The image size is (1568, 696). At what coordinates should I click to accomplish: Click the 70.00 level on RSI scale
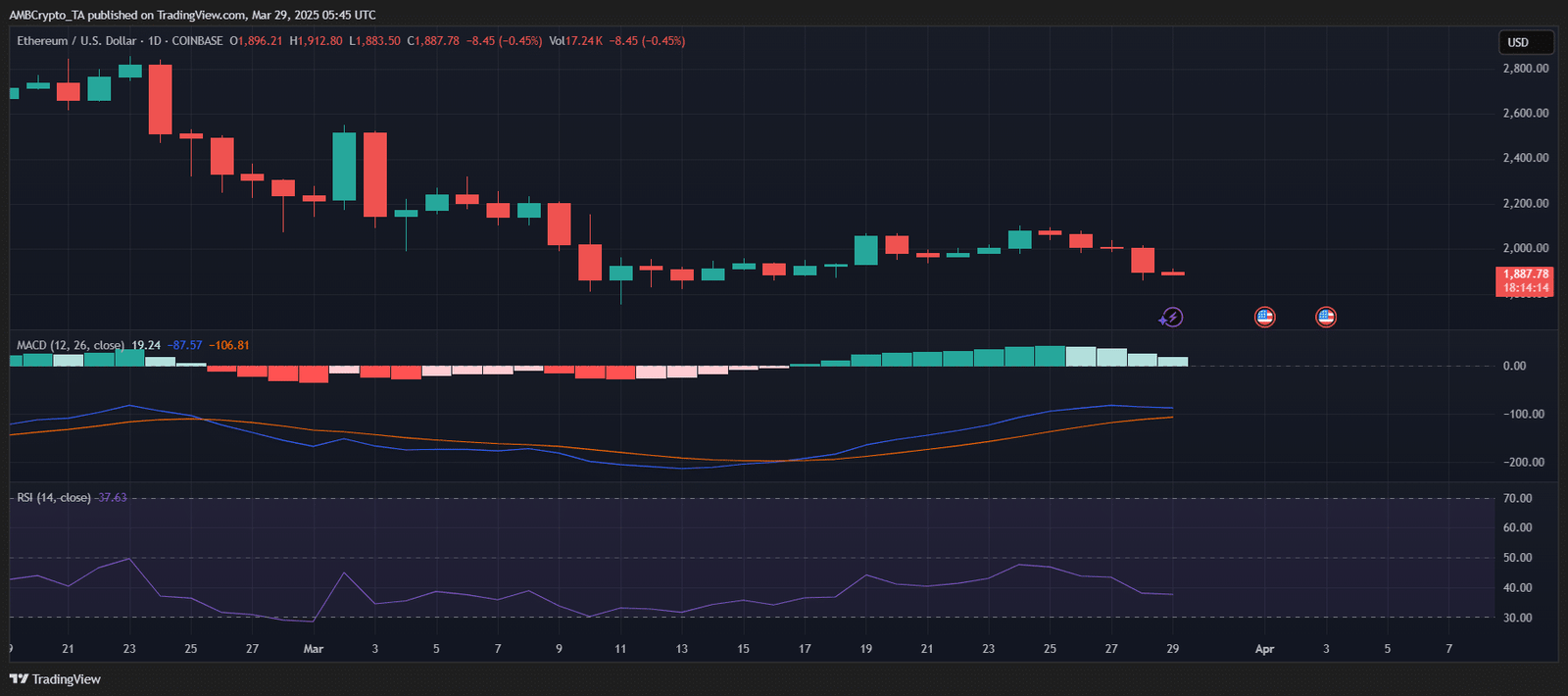point(1517,498)
